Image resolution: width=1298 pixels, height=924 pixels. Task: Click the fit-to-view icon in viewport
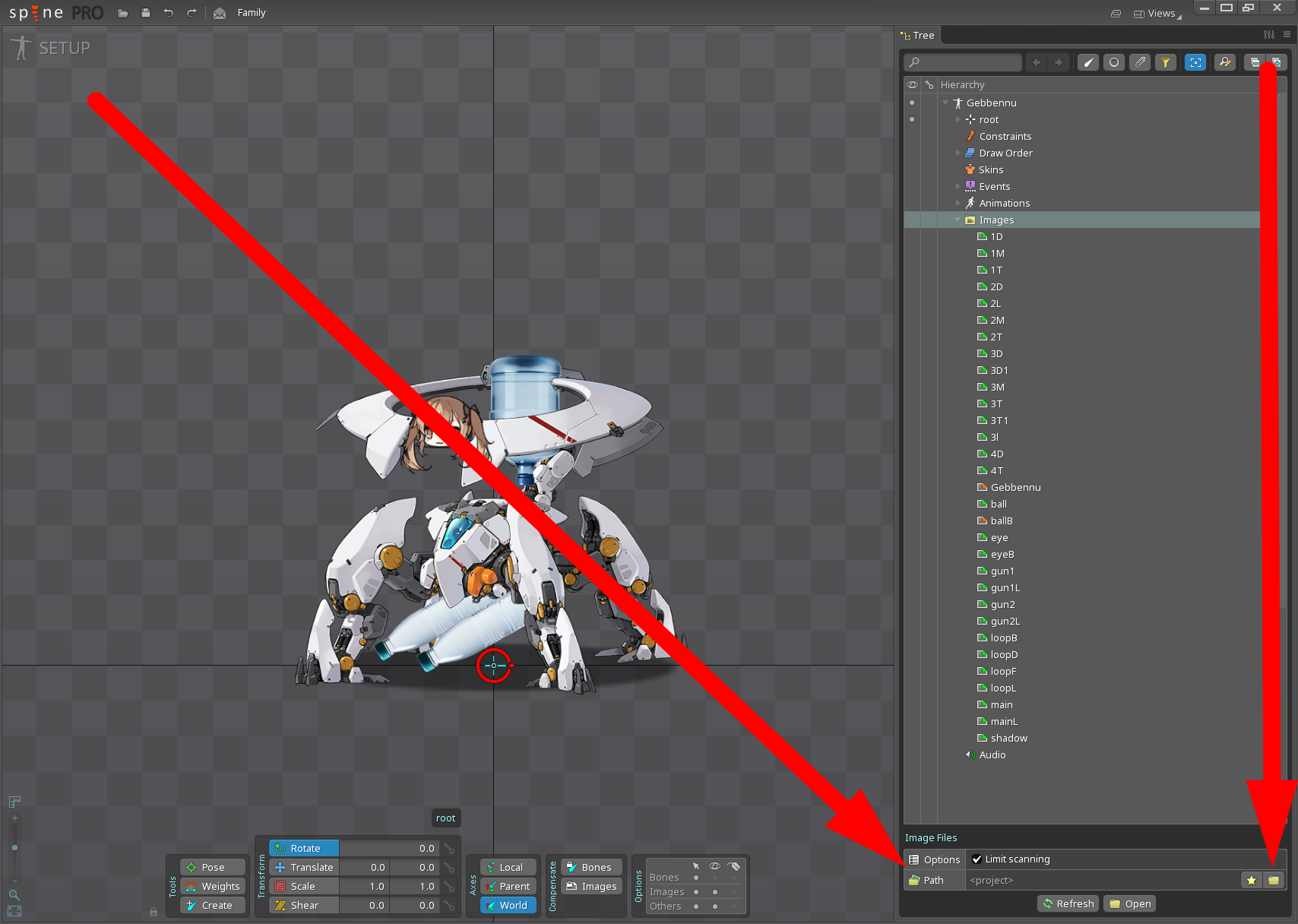(14, 911)
